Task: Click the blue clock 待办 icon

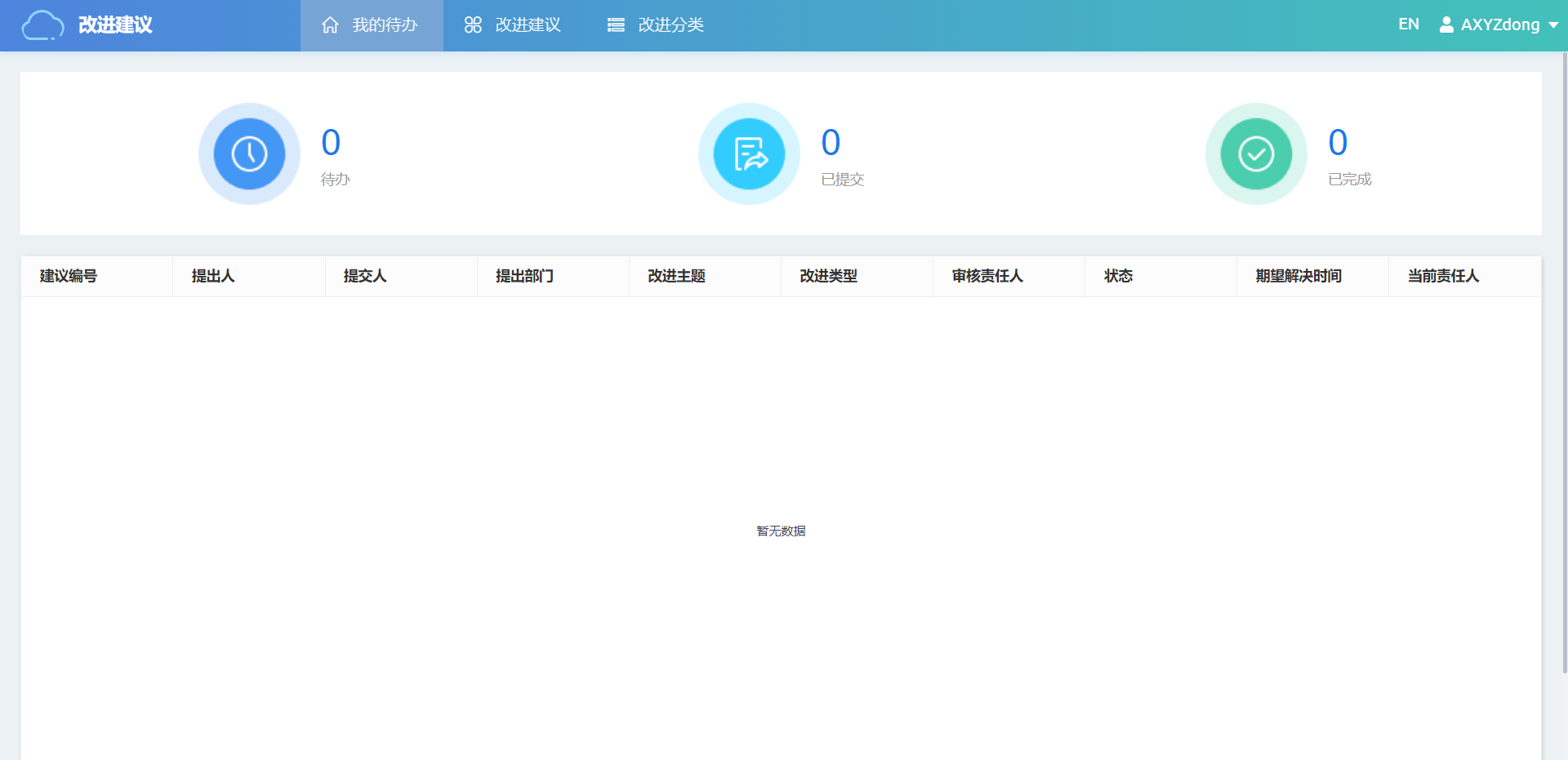Action: 249,153
